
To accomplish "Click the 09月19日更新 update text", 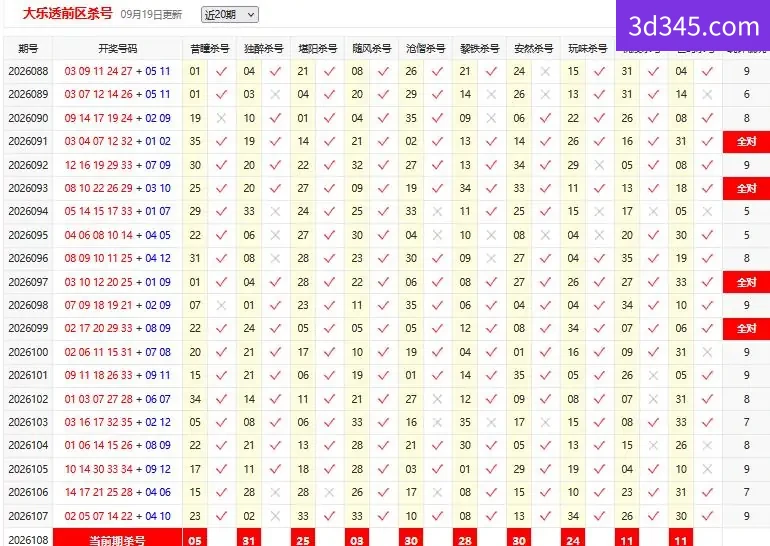I will [151, 15].
